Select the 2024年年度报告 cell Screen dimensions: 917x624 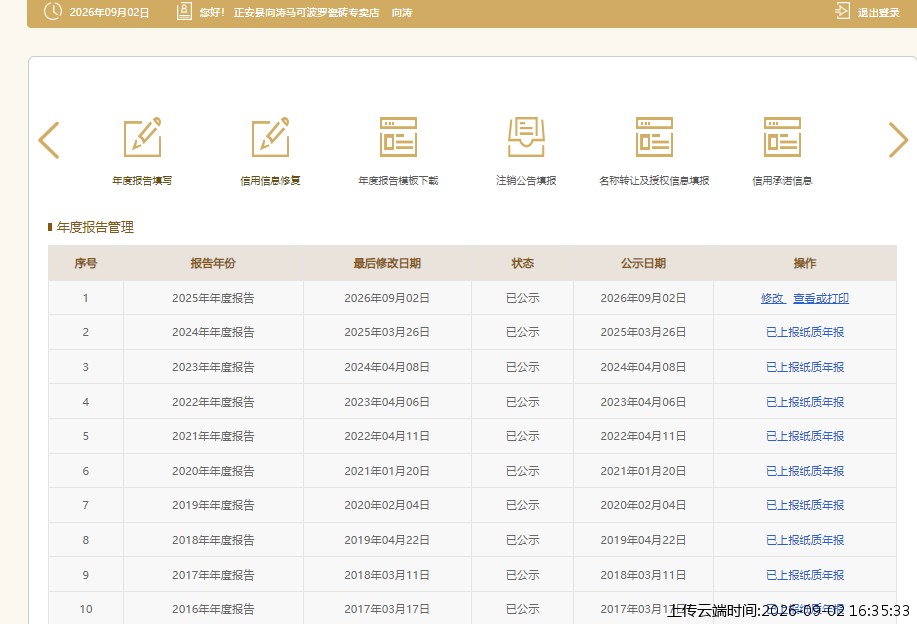coord(213,332)
